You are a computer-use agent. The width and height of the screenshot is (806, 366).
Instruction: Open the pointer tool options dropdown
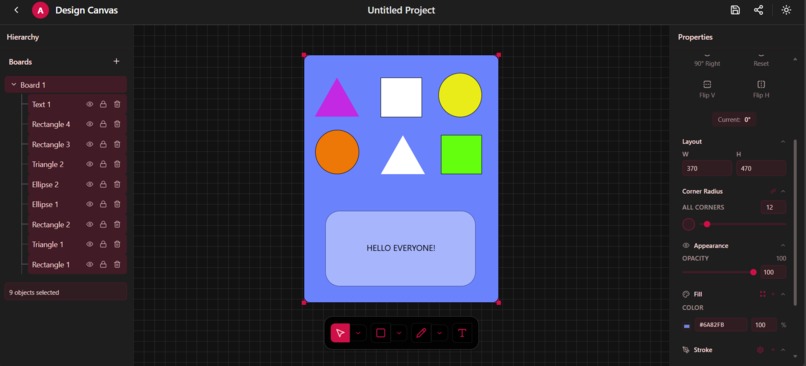[x=358, y=333]
